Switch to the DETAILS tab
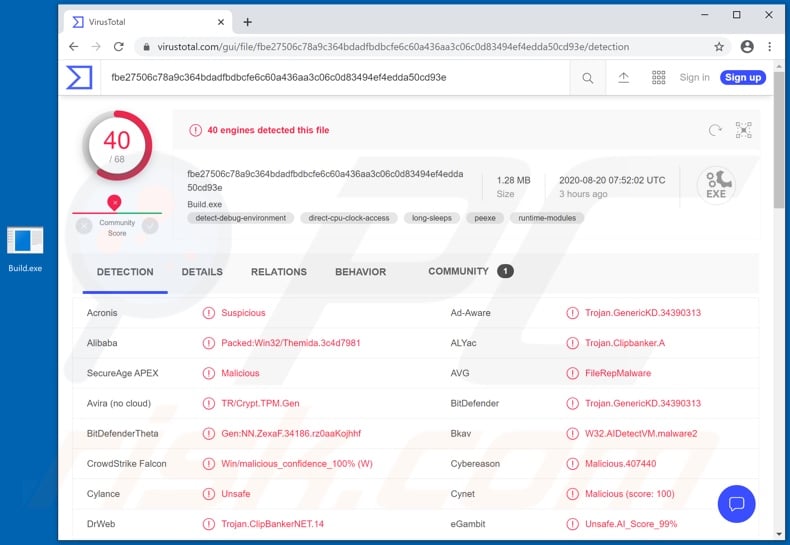Viewport: 790px width, 545px height. click(202, 272)
